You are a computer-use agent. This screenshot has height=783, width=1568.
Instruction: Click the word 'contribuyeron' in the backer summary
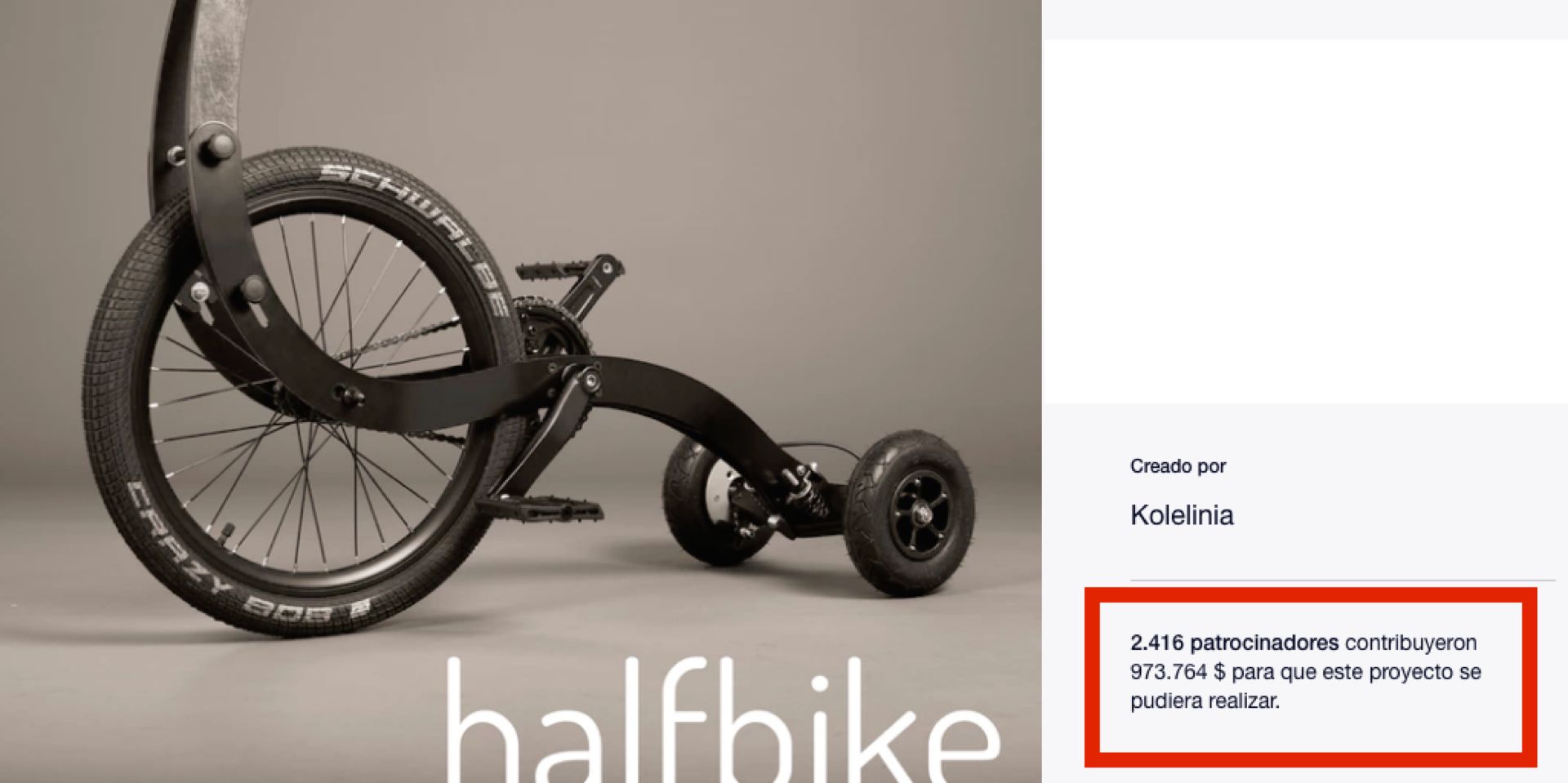coord(1411,643)
